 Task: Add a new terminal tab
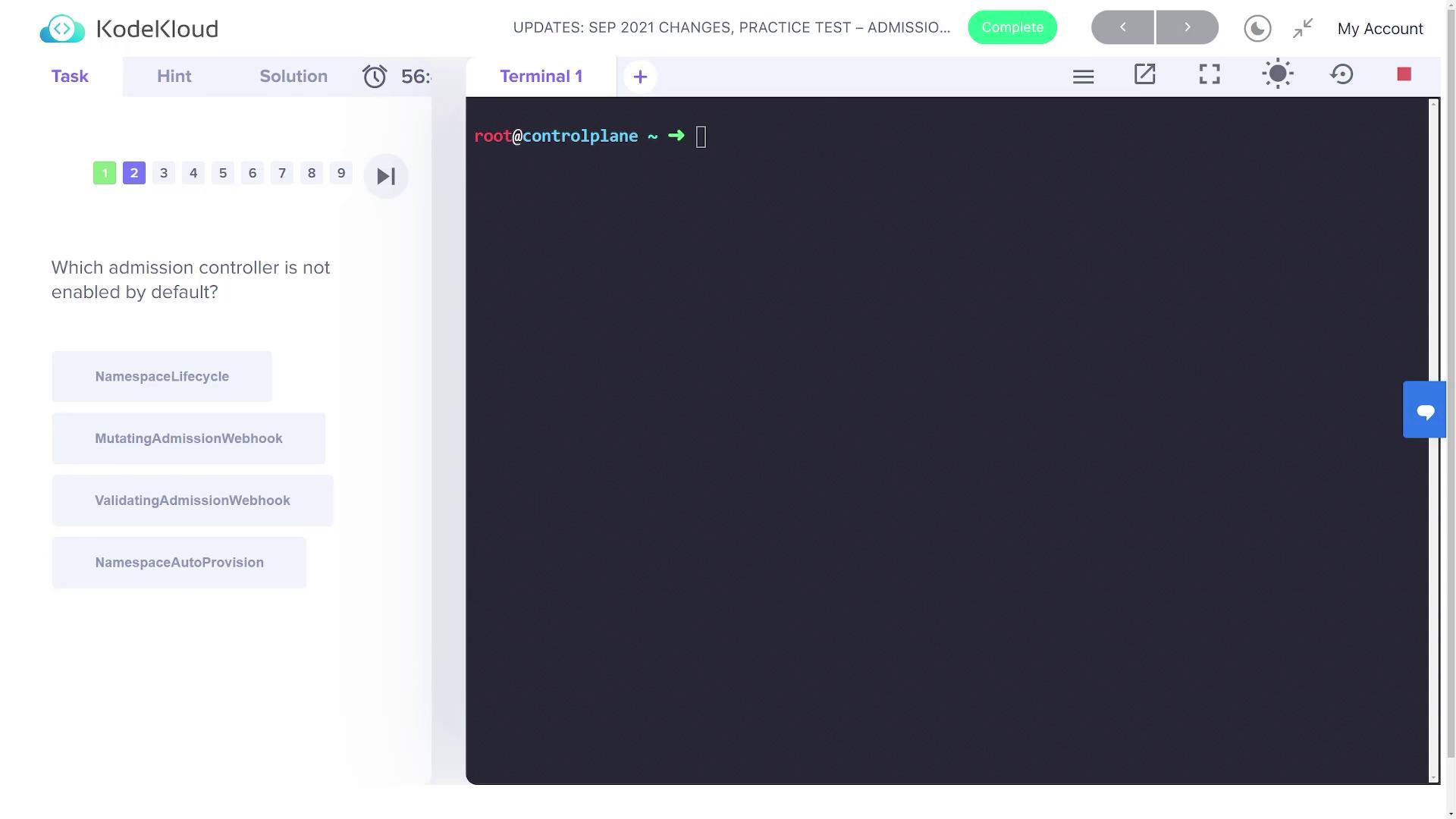click(x=640, y=77)
